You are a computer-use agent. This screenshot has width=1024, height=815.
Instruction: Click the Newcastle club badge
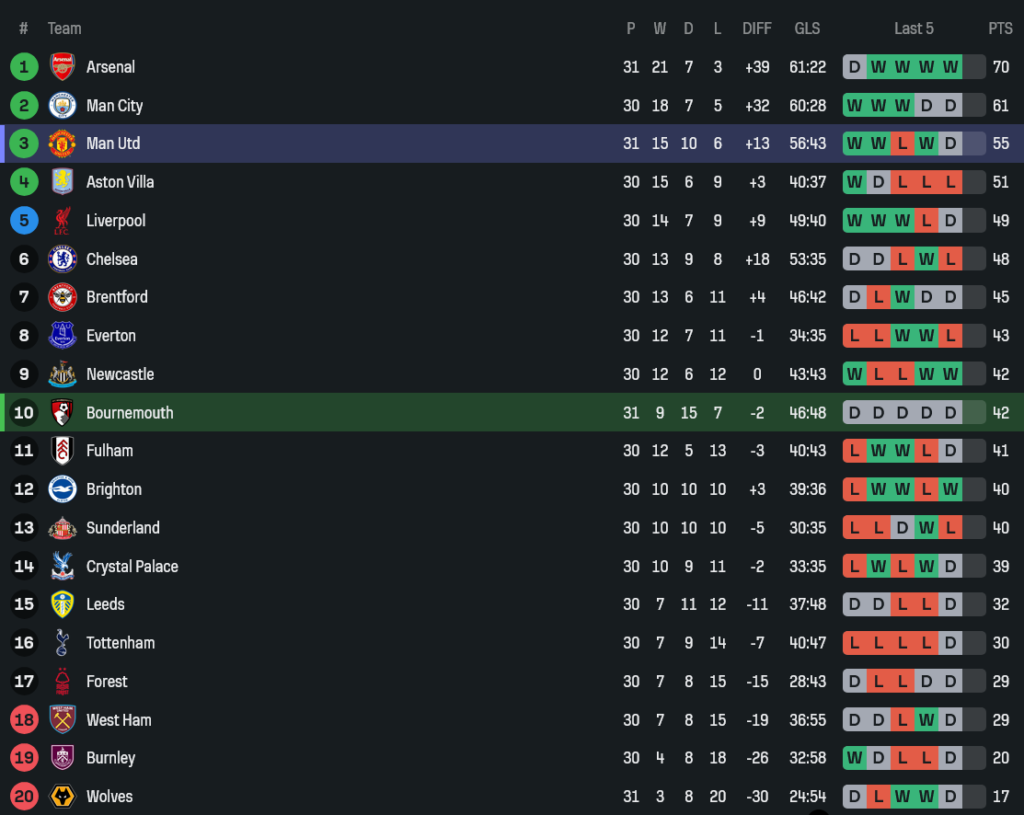(x=62, y=374)
